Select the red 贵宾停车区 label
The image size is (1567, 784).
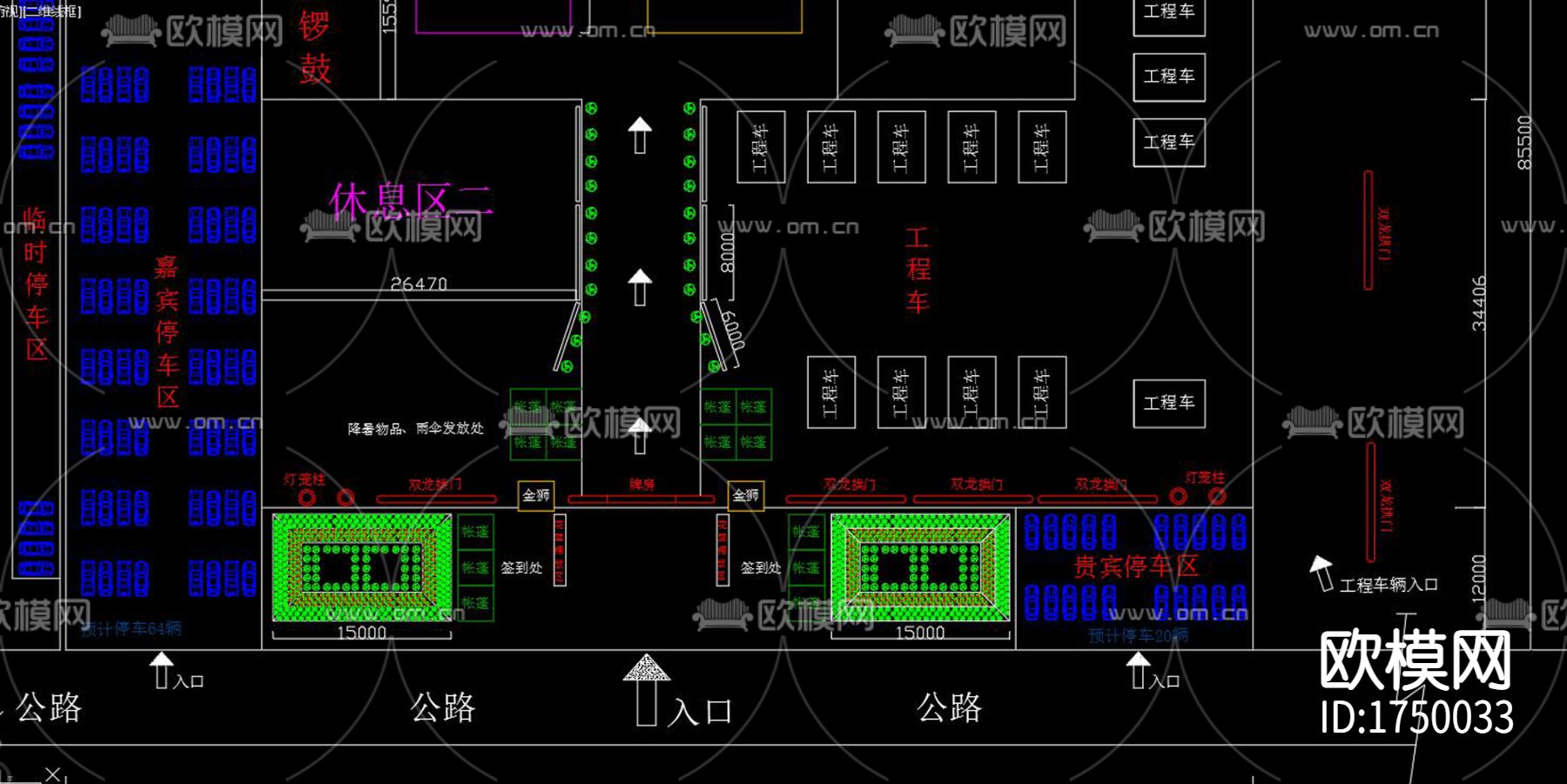[1136, 566]
